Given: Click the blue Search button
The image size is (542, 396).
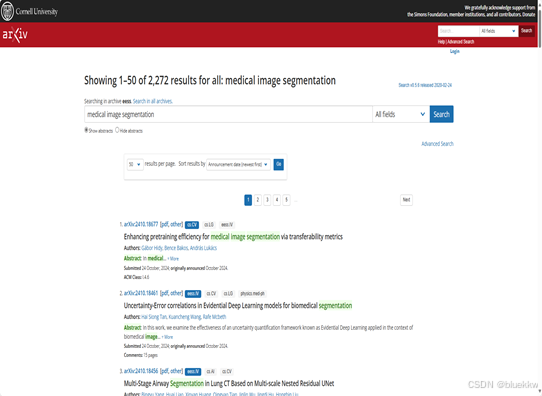Looking at the screenshot, I should point(441,114).
